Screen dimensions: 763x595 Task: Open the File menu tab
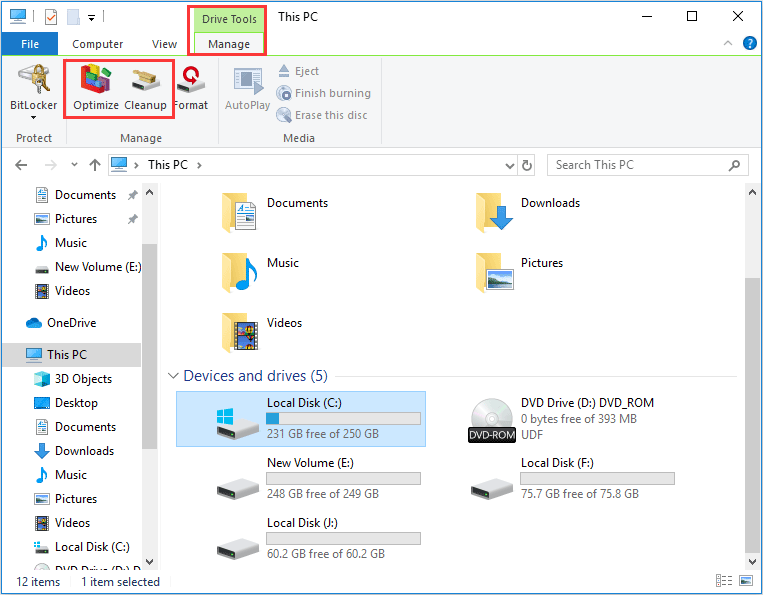pos(30,44)
